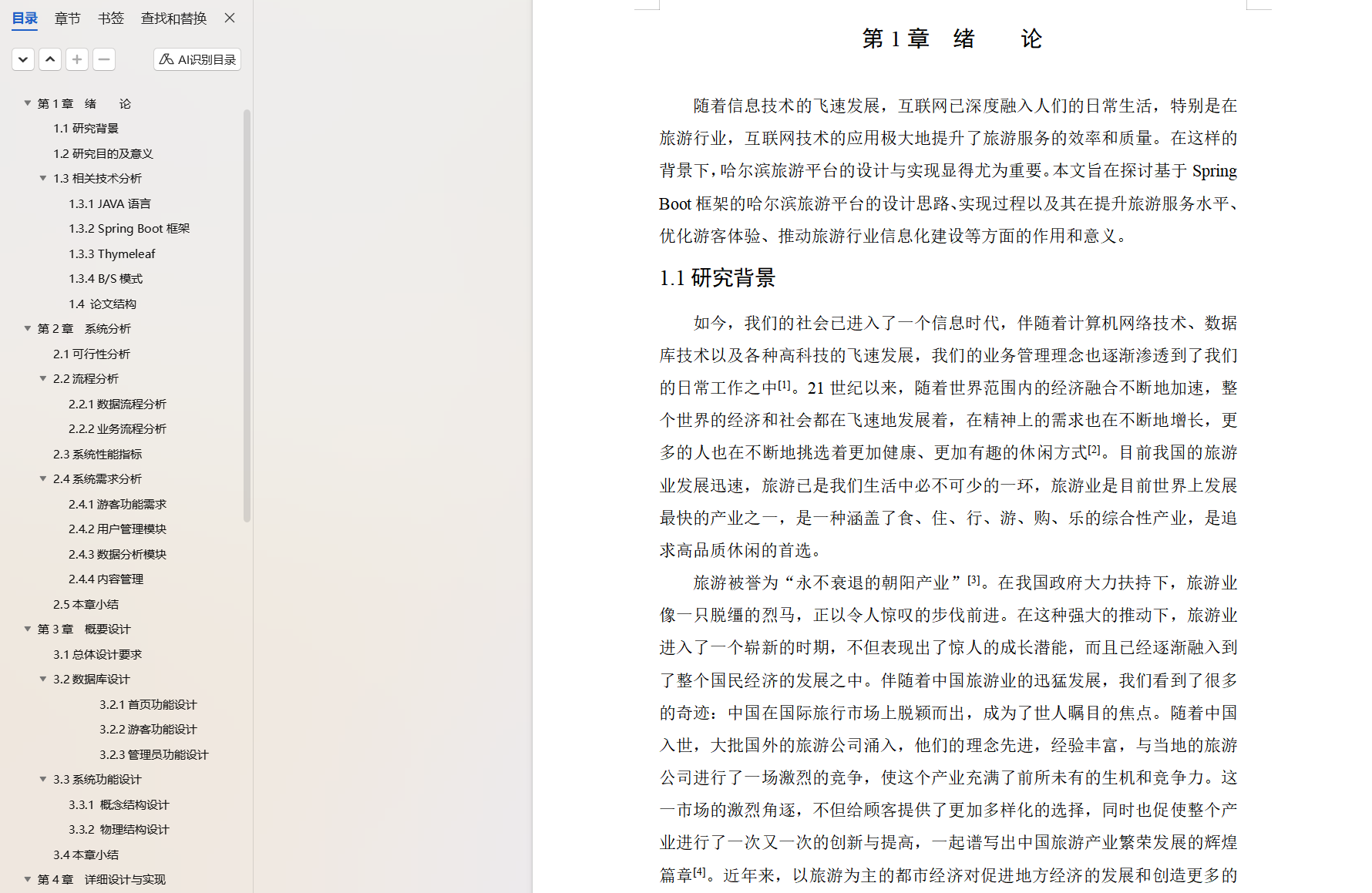Click the minus demote heading button
Screen dimensions: 1372x893
click(104, 59)
